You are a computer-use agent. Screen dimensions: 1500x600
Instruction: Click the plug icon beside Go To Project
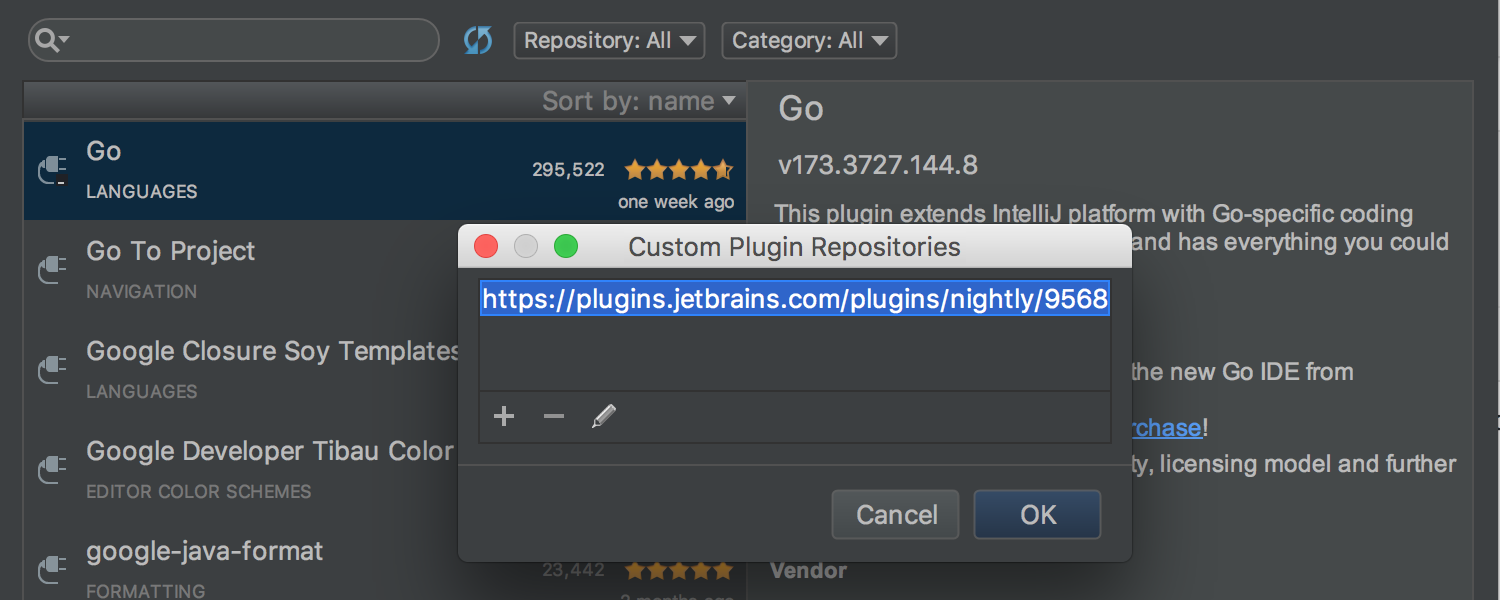pos(52,270)
